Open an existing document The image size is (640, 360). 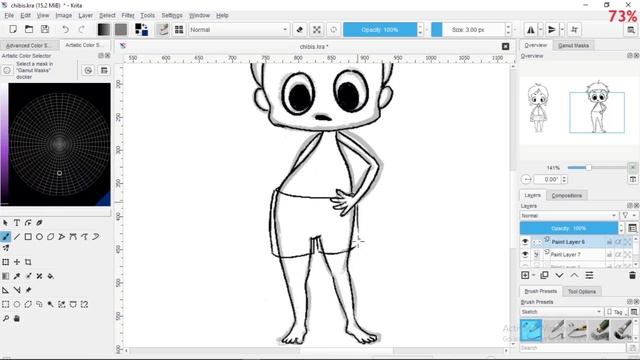(29, 29)
